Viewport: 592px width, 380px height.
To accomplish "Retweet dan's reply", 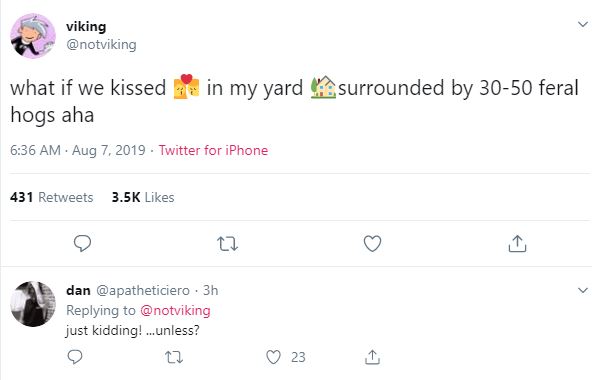I will [174, 357].
